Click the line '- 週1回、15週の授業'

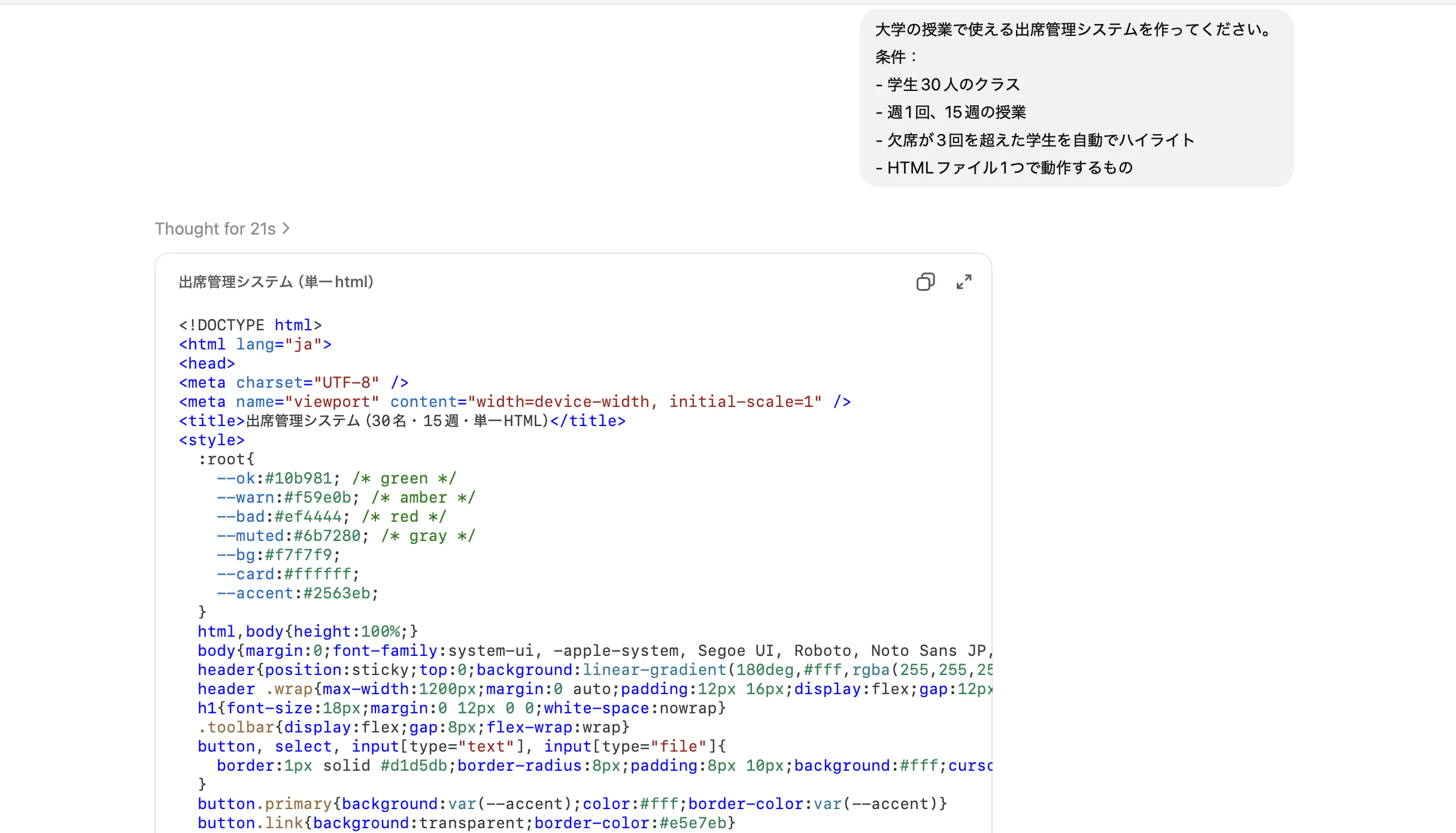pyautogui.click(x=951, y=112)
